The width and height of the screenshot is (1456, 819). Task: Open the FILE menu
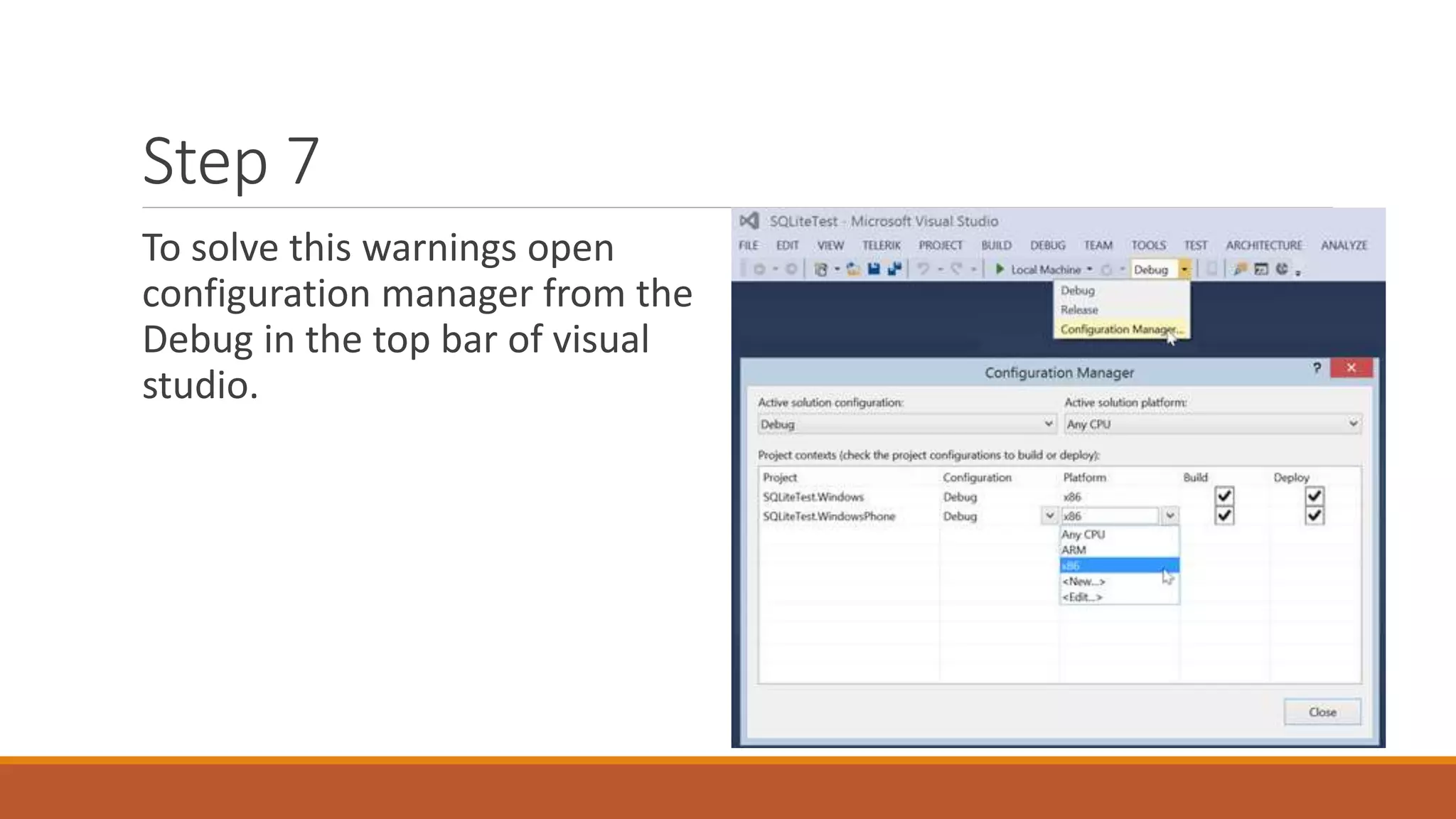[749, 245]
